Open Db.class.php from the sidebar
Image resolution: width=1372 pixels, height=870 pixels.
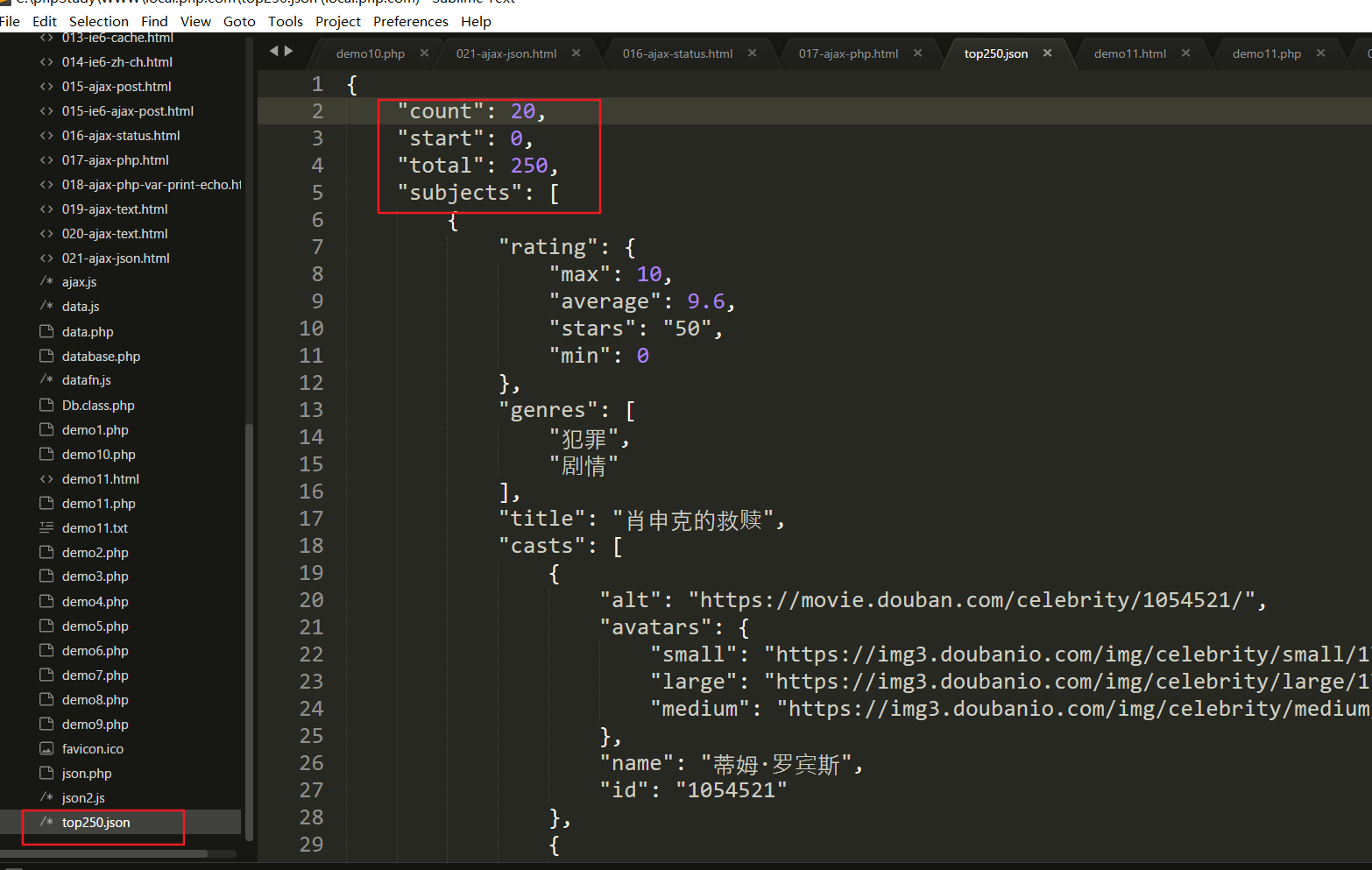pyautogui.click(x=98, y=406)
